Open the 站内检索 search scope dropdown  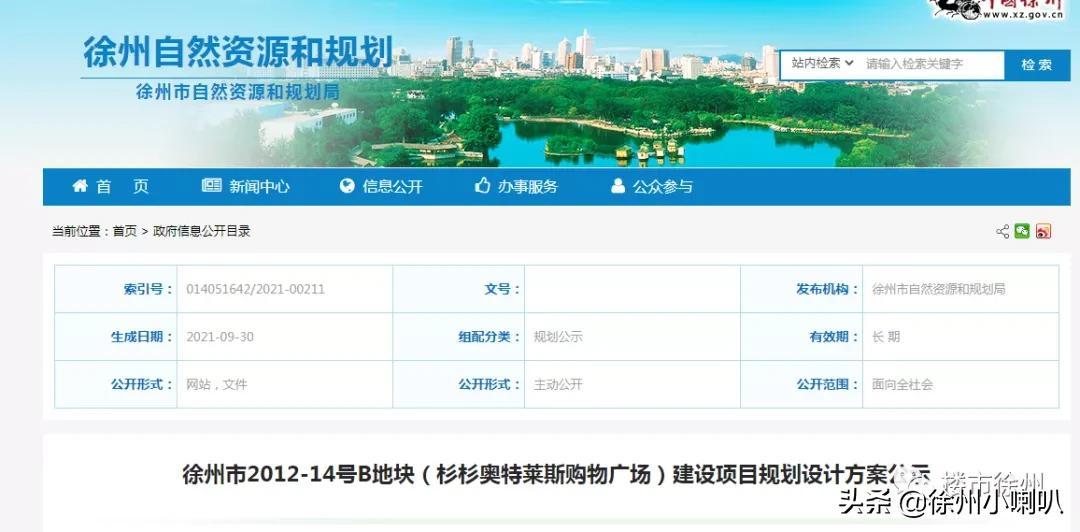[822, 64]
